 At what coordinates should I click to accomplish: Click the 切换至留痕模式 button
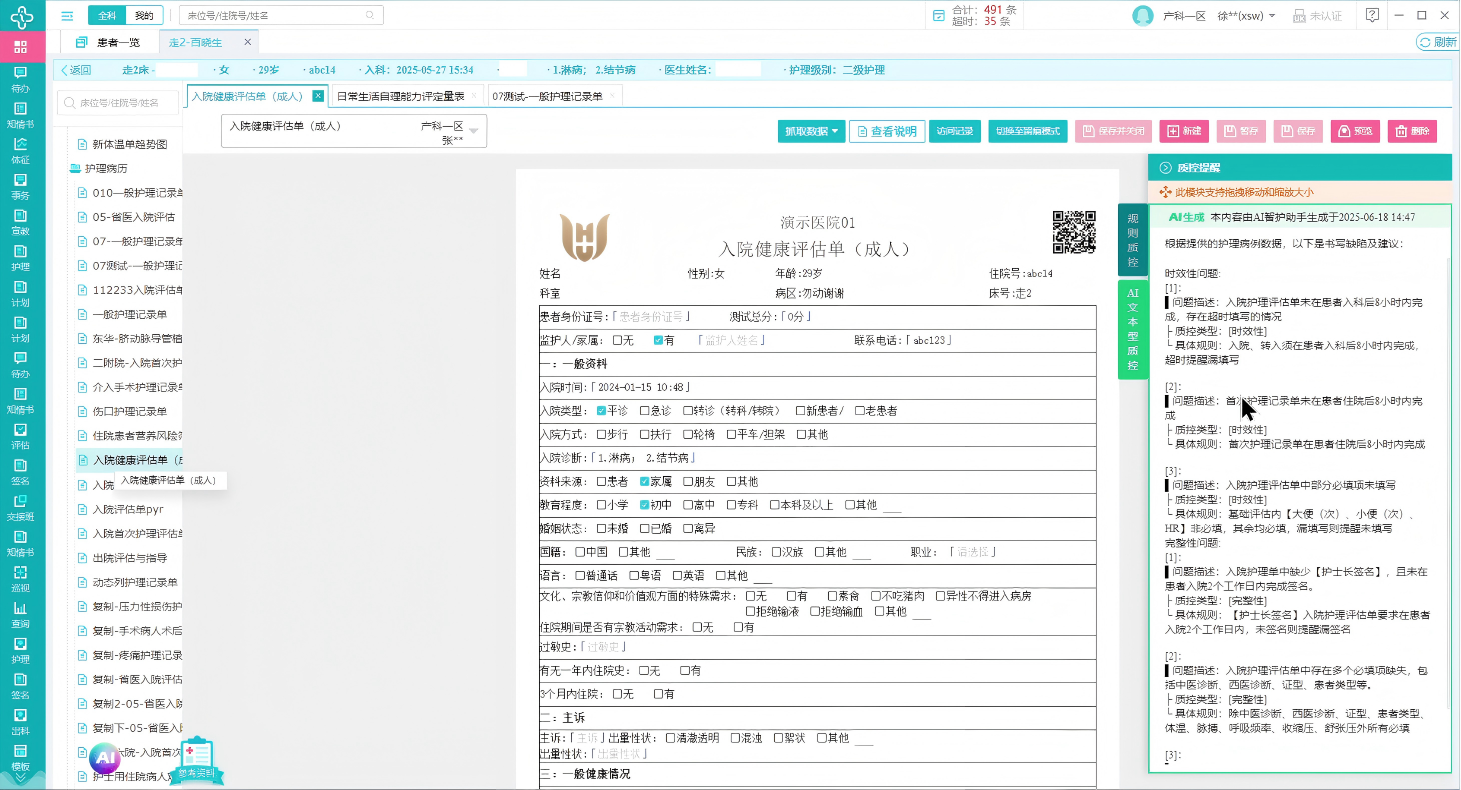pyautogui.click(x=1028, y=131)
